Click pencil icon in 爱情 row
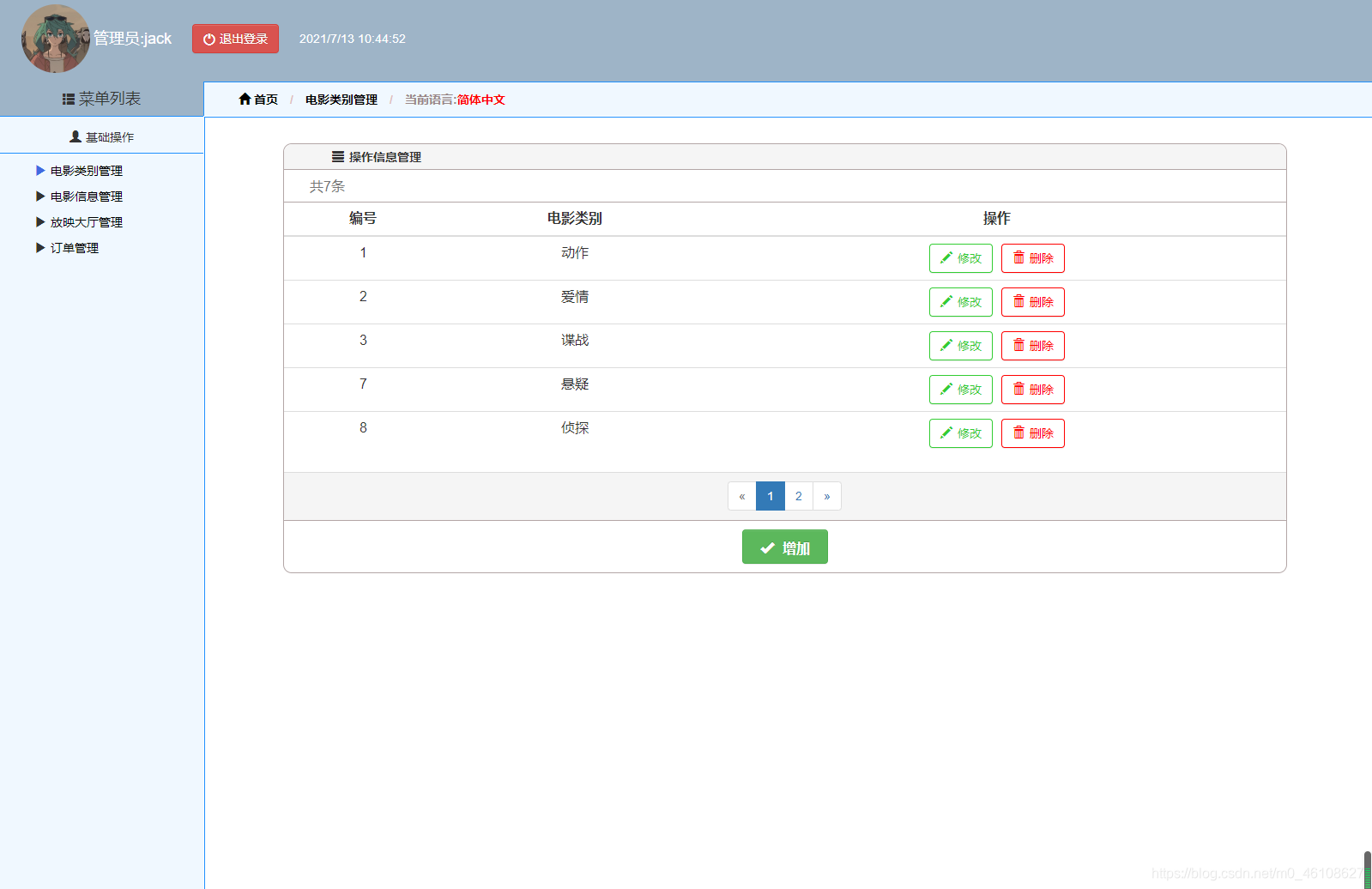This screenshot has height=889, width=1372. pyautogui.click(x=946, y=301)
